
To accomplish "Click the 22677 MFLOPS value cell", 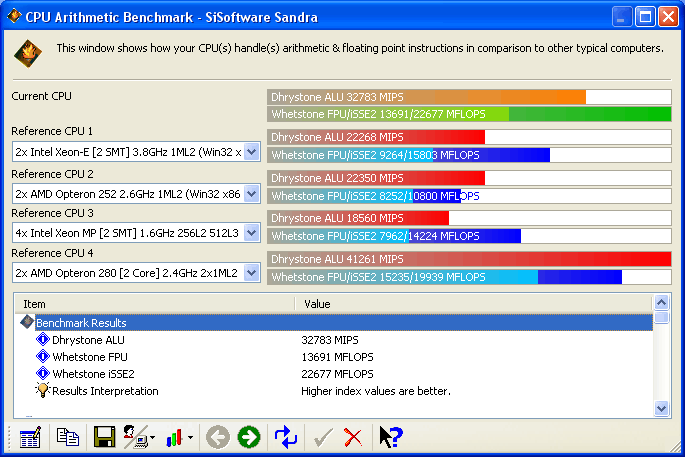I will pos(337,374).
